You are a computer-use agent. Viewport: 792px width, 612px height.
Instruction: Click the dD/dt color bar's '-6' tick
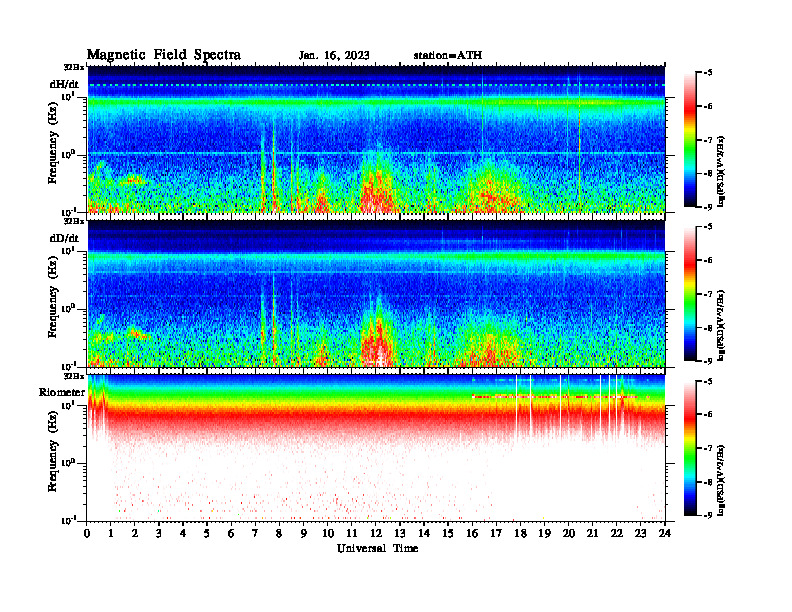tap(709, 261)
